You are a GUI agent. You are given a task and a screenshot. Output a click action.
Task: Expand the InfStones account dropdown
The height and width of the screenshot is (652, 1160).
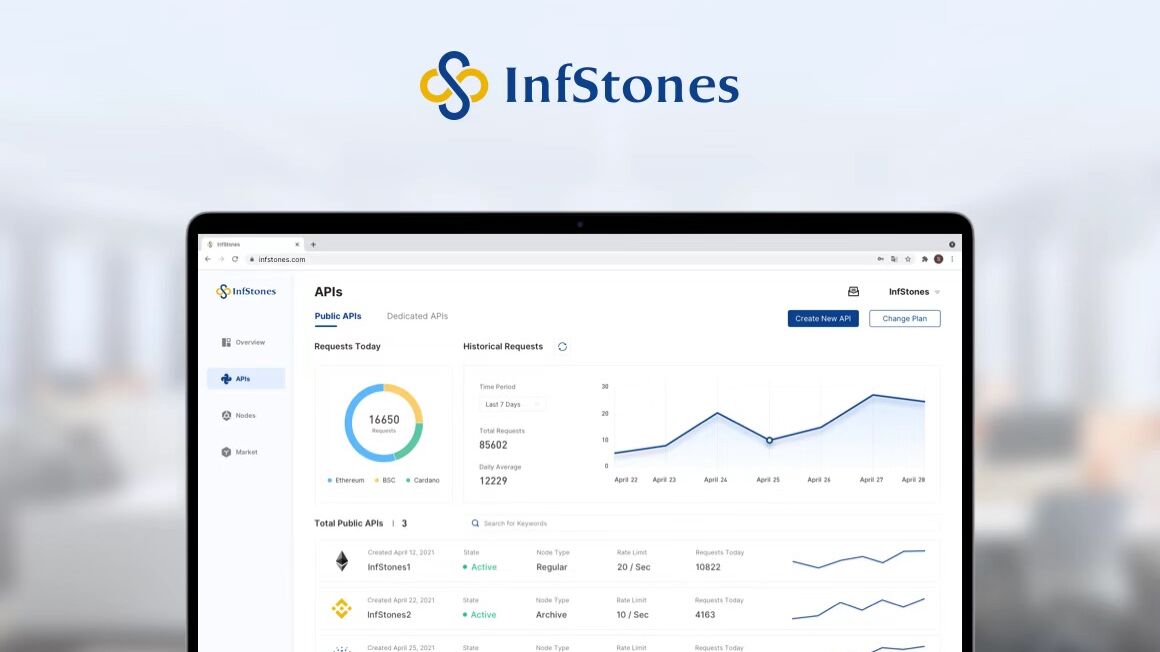[914, 292]
